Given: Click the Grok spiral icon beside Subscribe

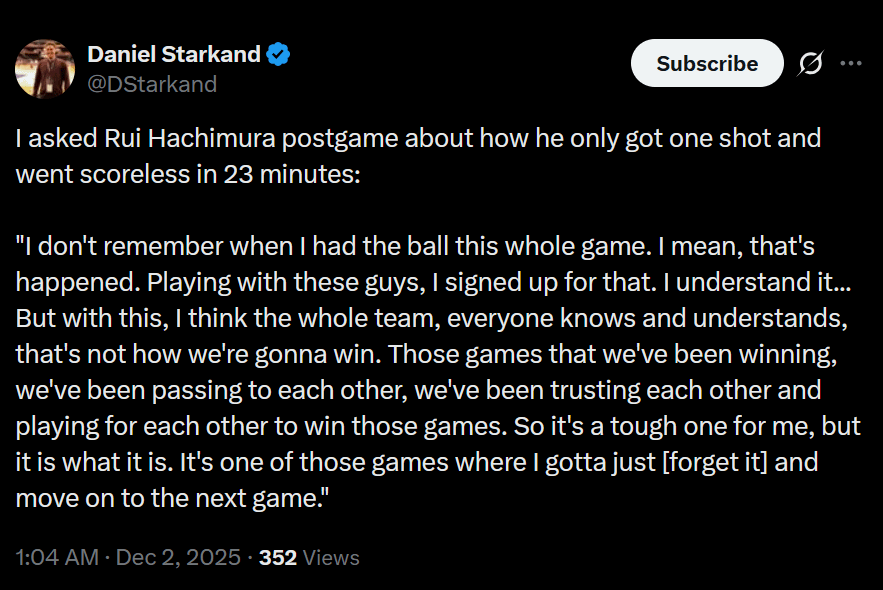Looking at the screenshot, I should click(809, 63).
